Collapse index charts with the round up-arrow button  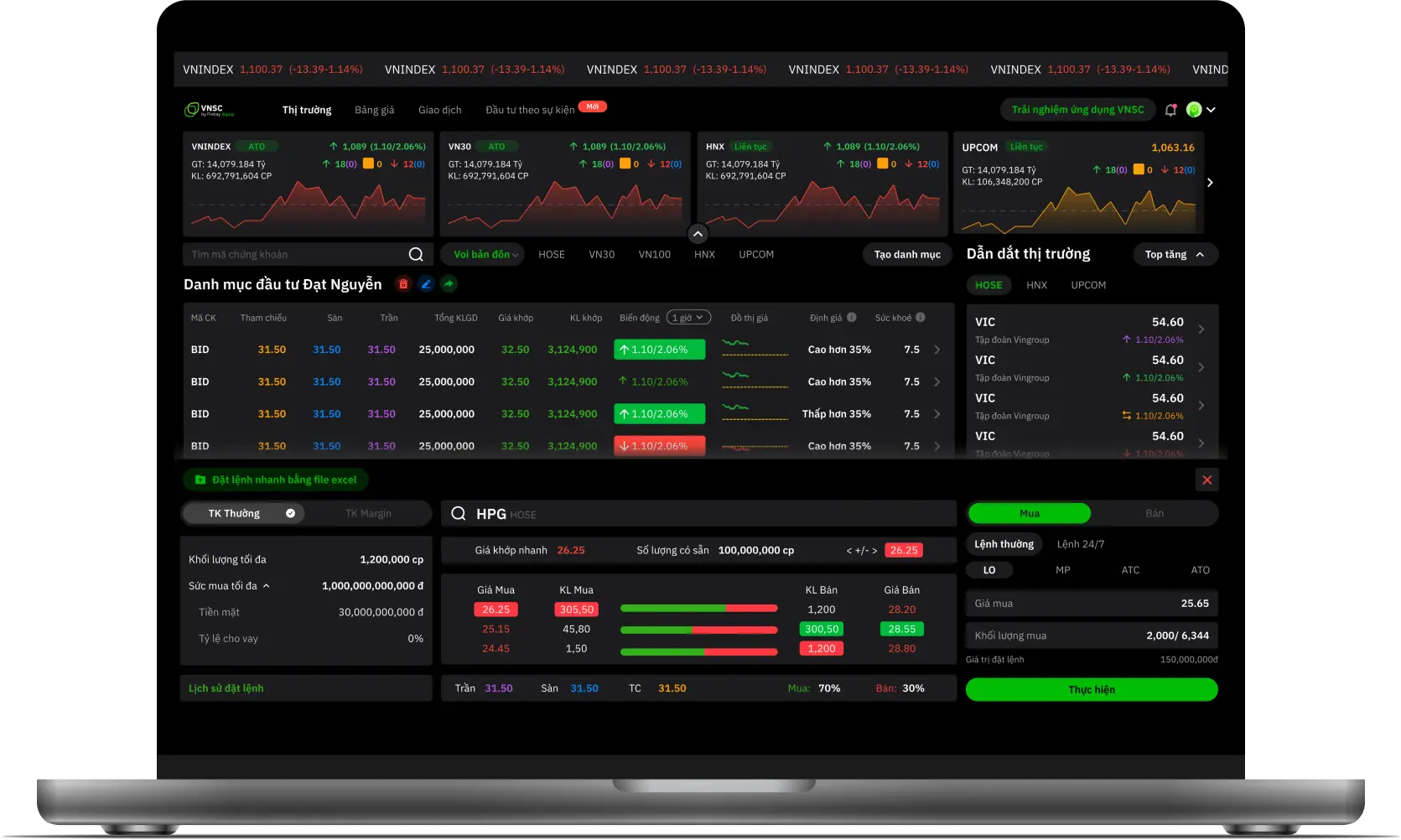click(x=698, y=235)
